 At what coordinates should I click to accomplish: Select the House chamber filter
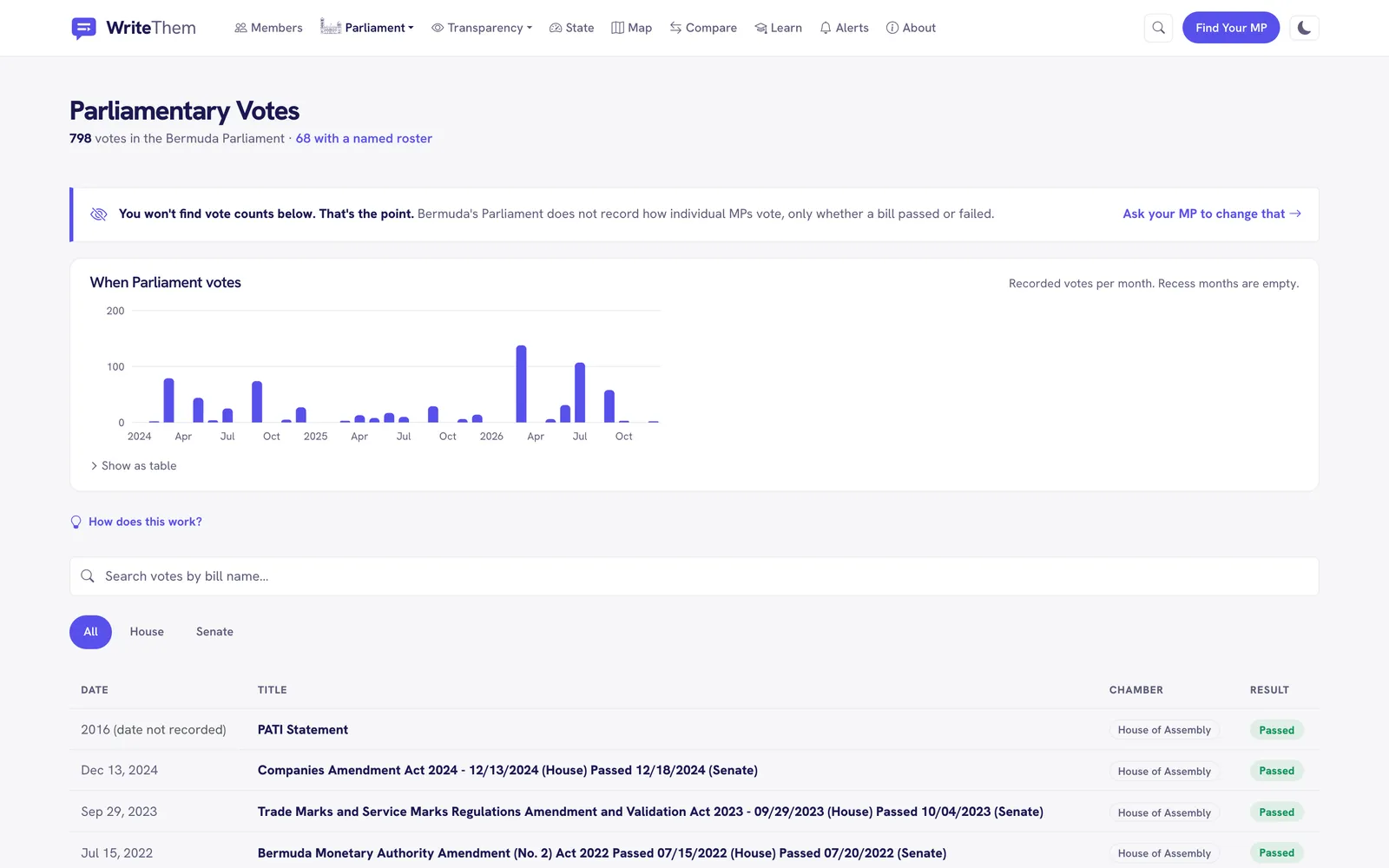tap(147, 632)
